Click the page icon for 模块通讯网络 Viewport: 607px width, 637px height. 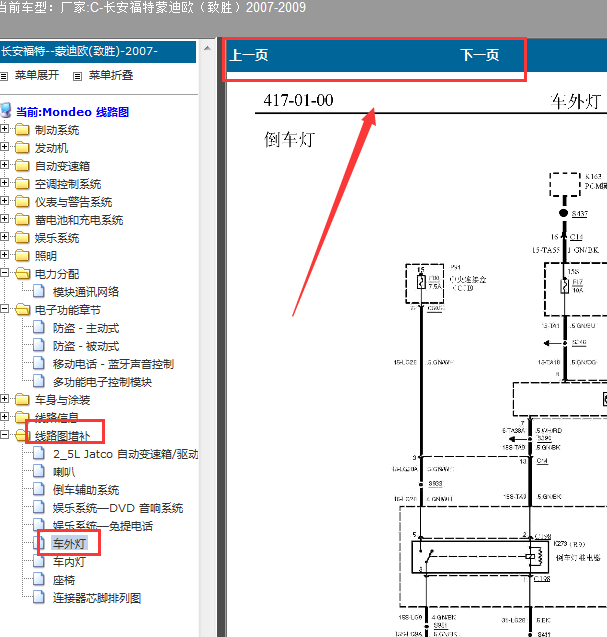(39, 291)
